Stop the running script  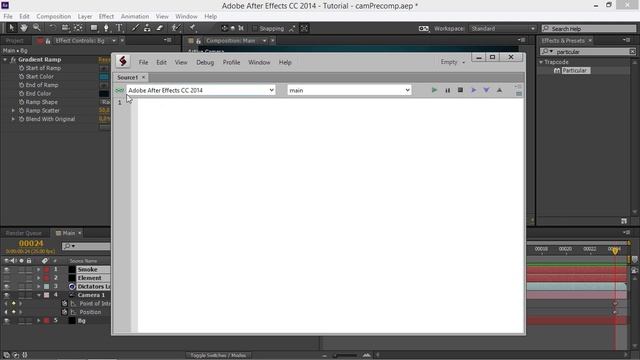[x=460, y=90]
